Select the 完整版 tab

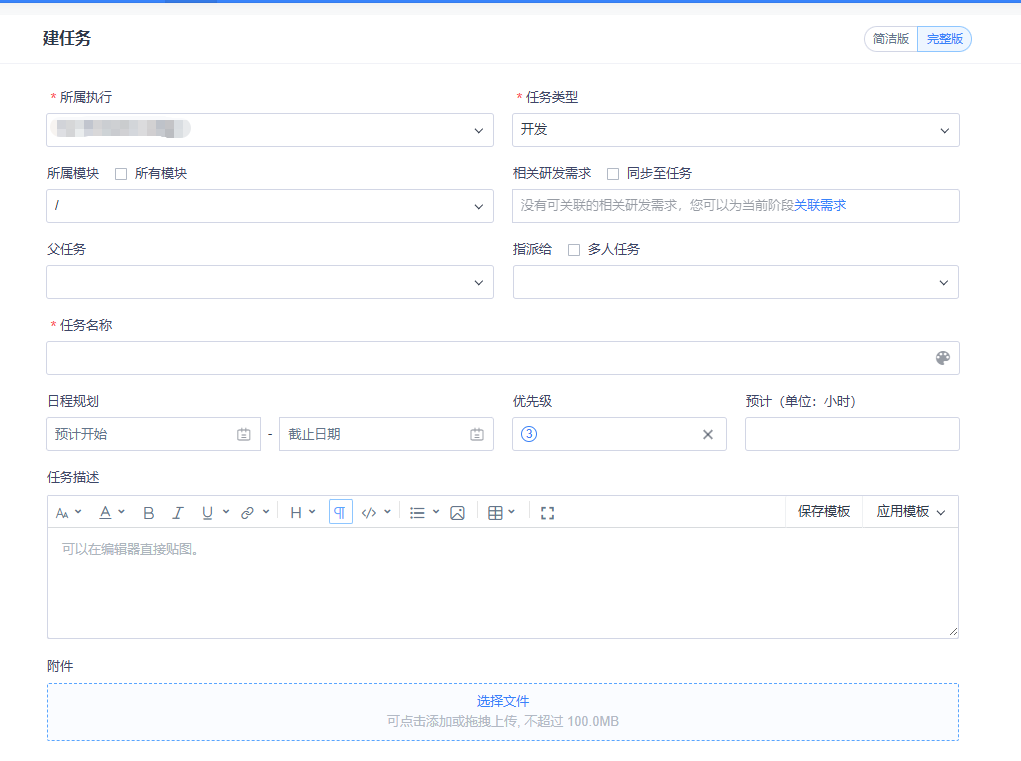(943, 39)
